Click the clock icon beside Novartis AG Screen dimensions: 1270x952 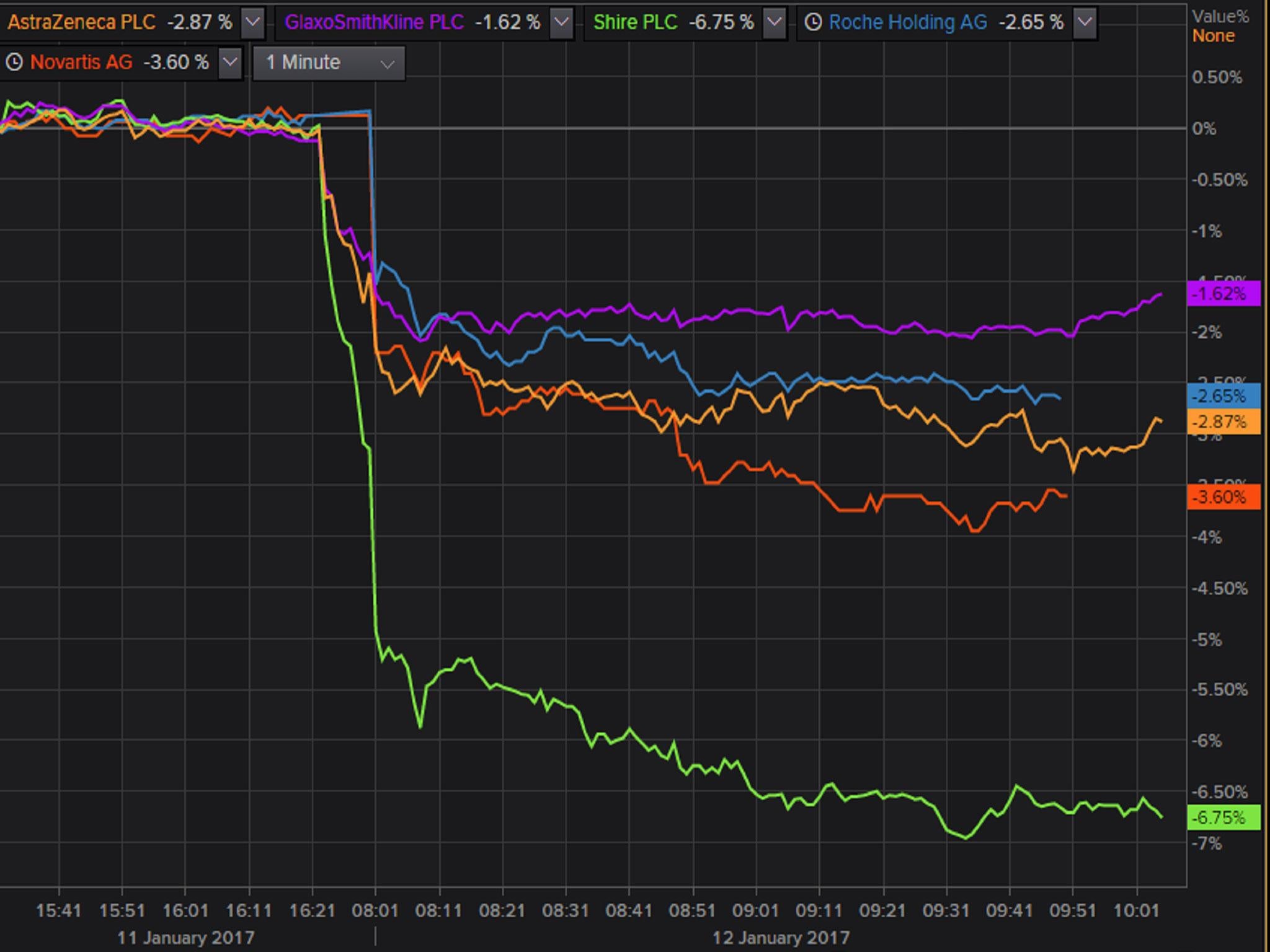(14, 63)
